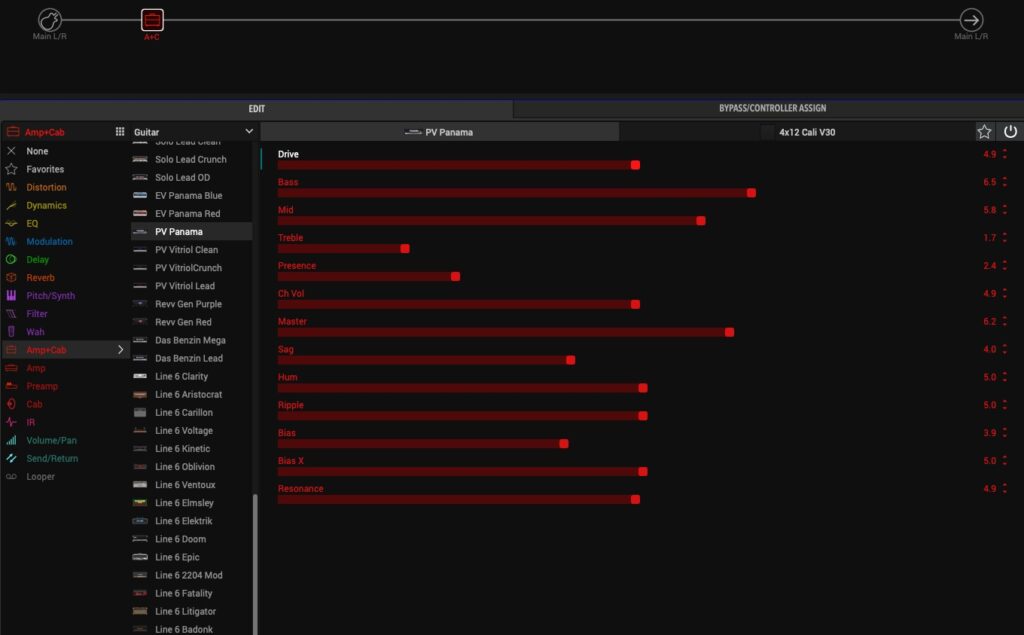Select None to clear the block

(x=37, y=151)
